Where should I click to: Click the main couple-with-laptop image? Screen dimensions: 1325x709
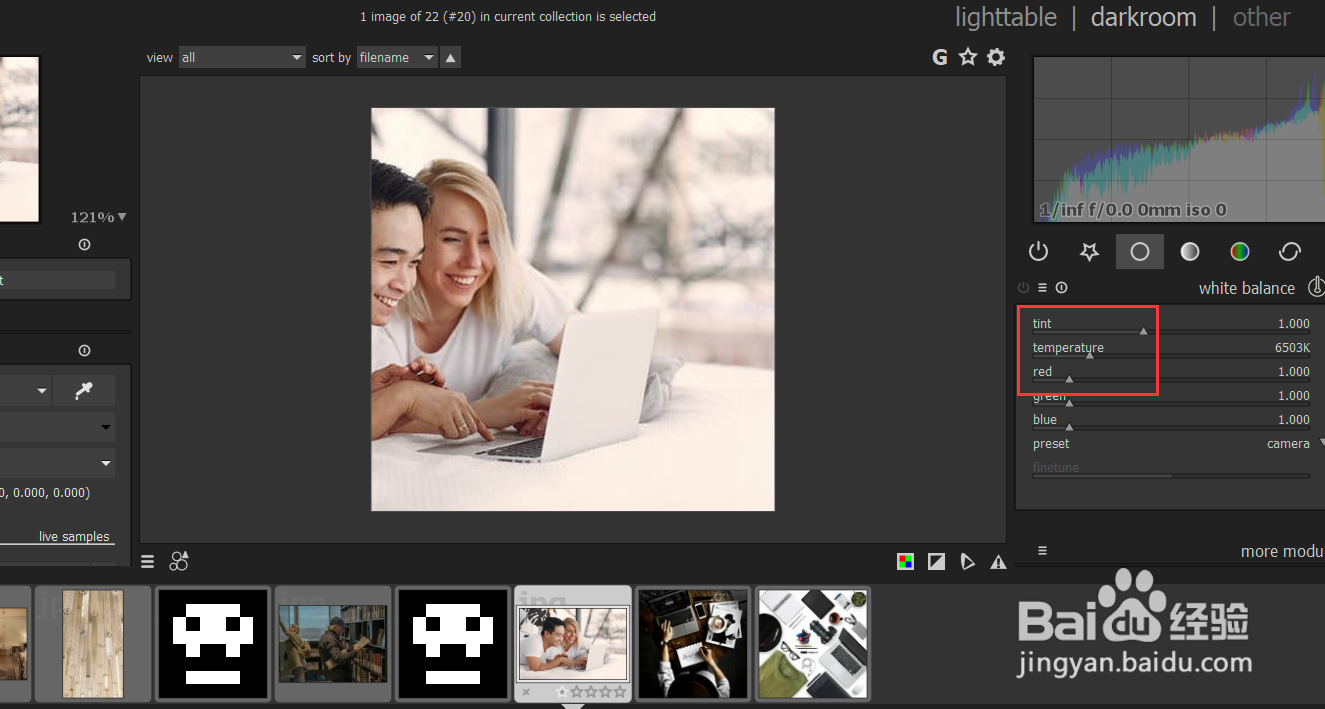pos(573,309)
